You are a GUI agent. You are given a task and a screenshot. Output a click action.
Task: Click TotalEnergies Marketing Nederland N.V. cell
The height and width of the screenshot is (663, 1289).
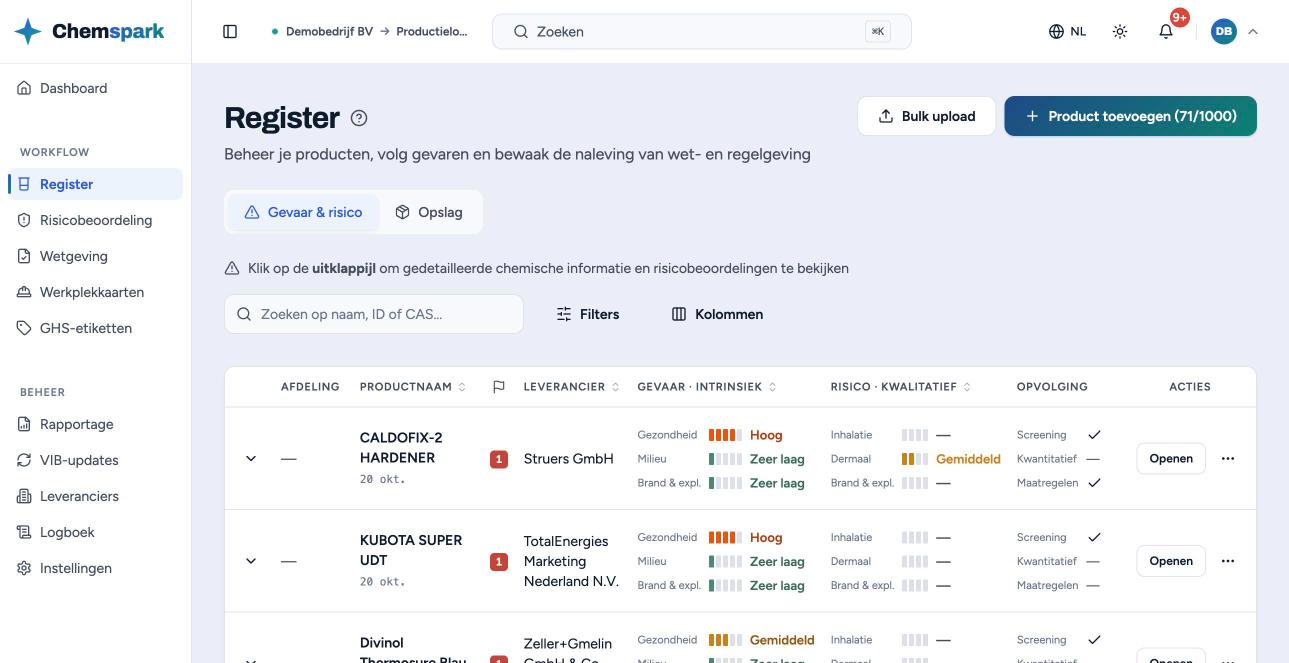click(x=571, y=561)
